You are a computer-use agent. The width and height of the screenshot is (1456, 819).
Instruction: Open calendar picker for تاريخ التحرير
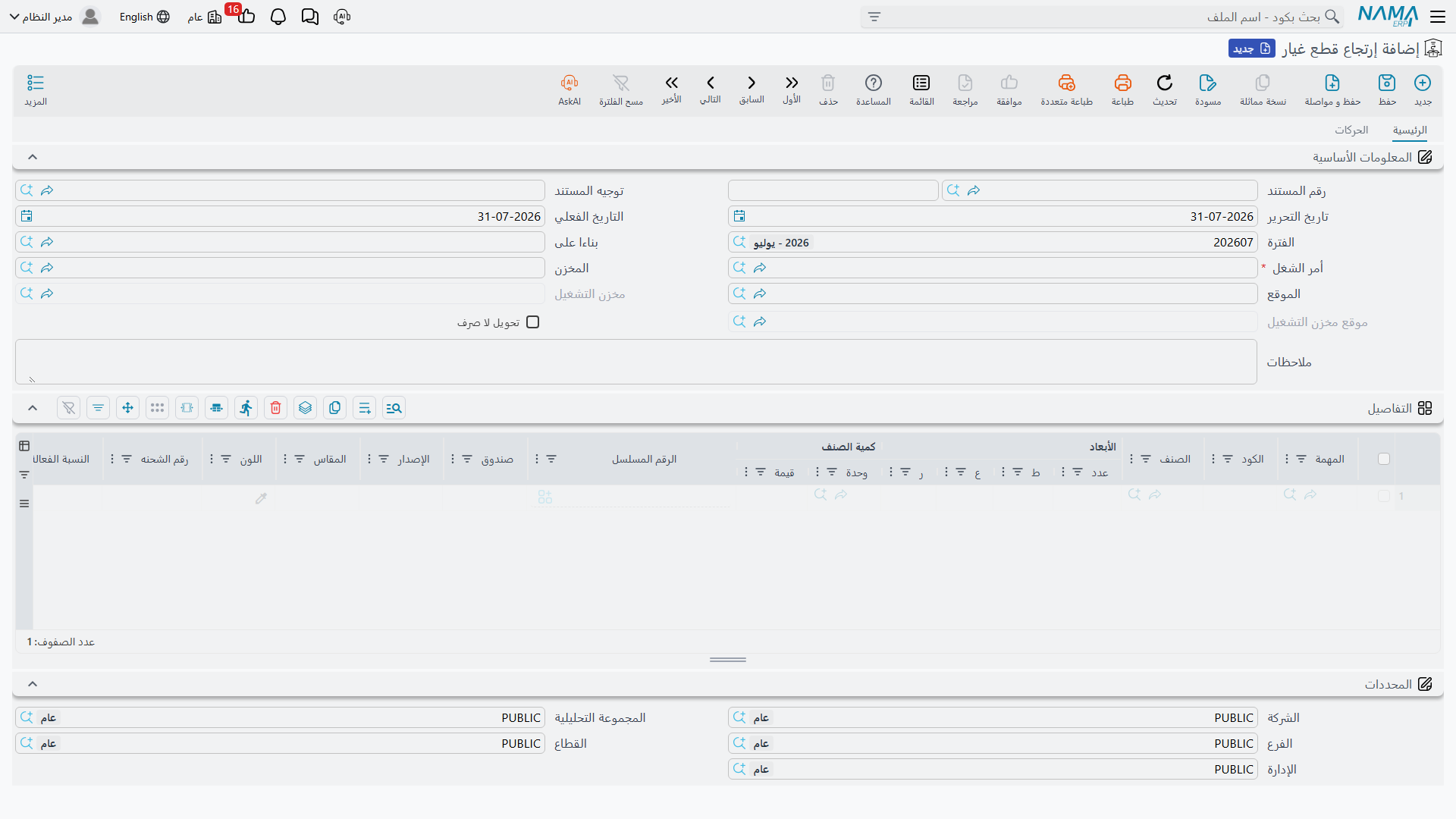[x=739, y=216]
